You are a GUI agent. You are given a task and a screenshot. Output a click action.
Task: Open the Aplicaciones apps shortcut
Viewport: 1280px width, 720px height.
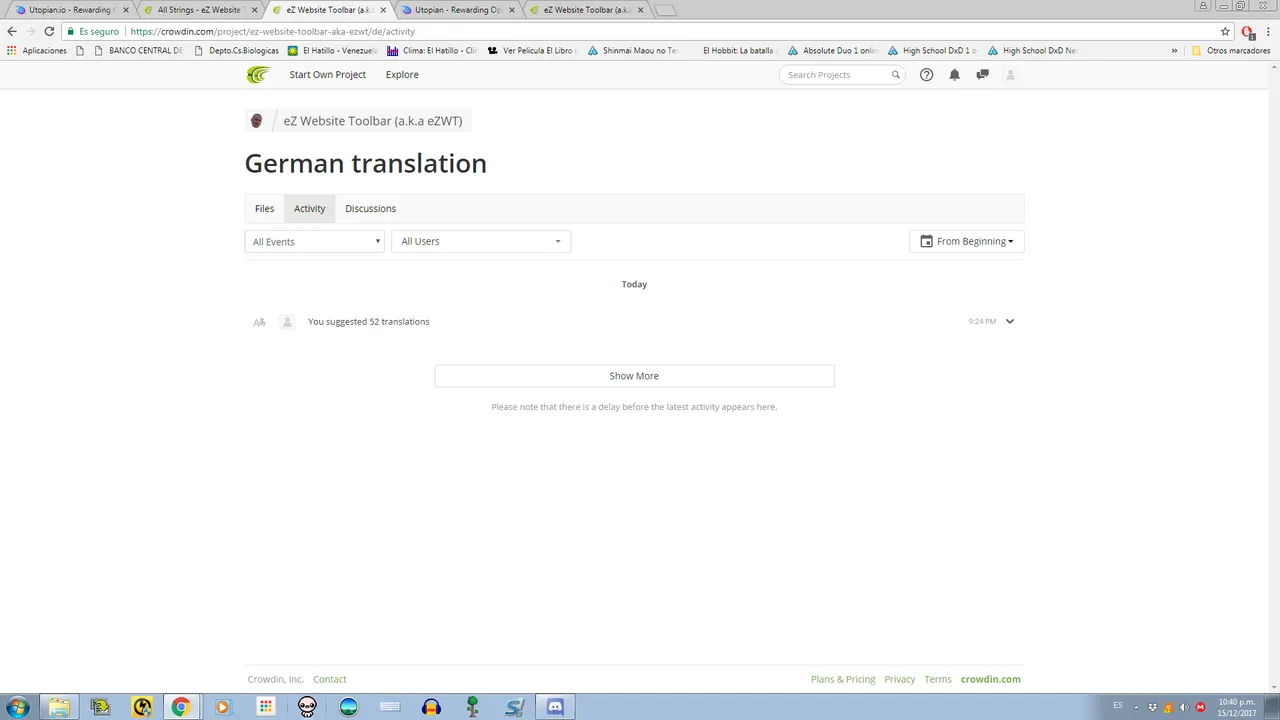(x=36, y=50)
